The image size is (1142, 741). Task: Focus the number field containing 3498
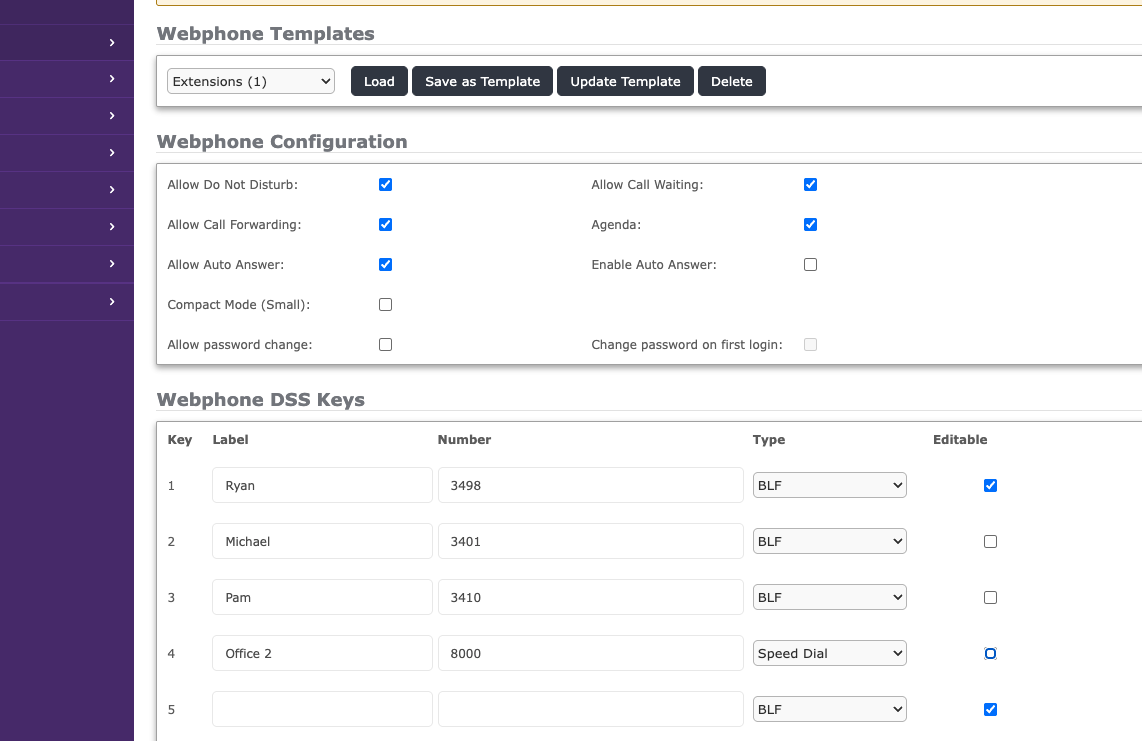tap(591, 485)
